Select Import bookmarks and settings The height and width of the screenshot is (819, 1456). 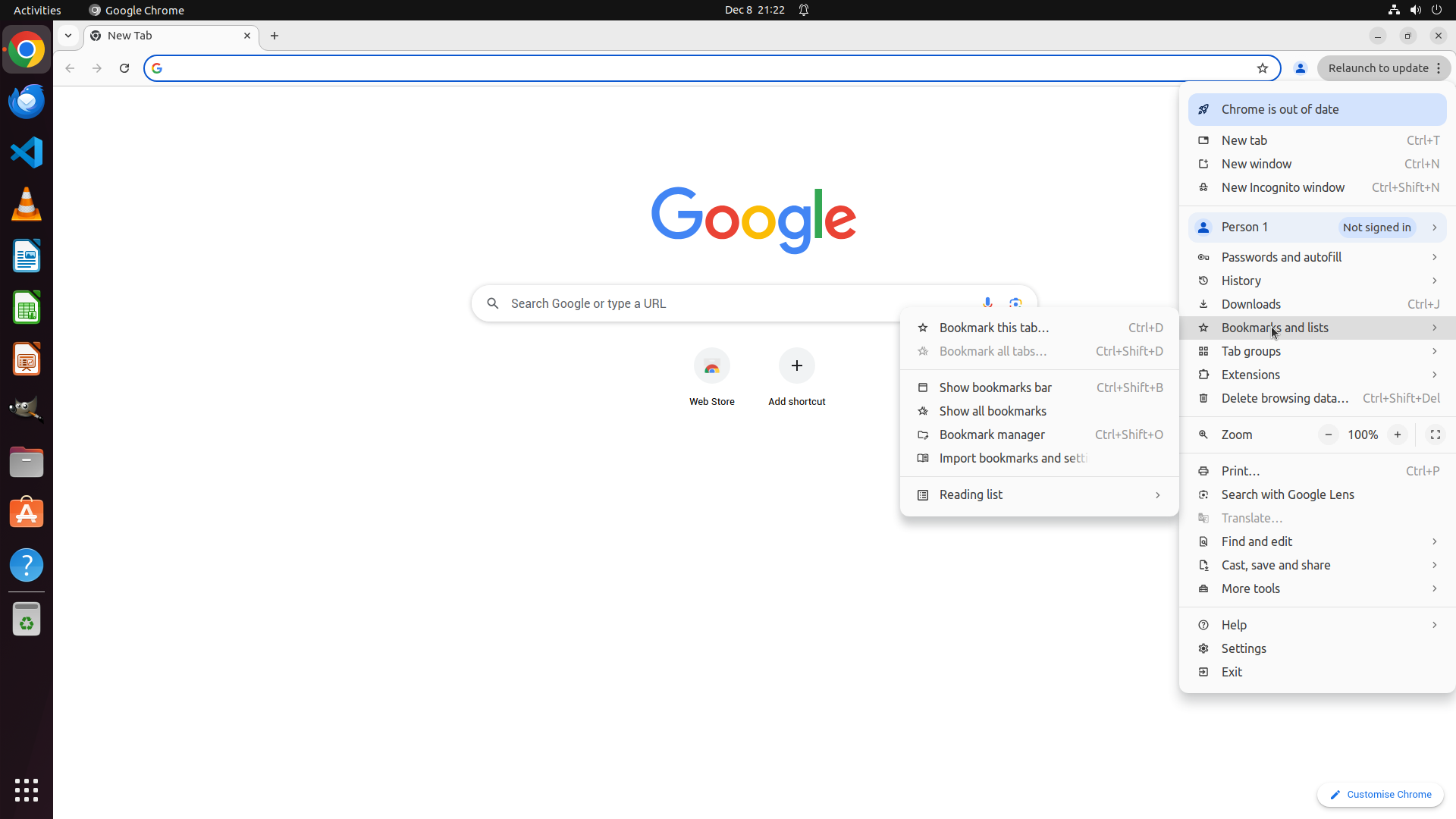(1040, 458)
